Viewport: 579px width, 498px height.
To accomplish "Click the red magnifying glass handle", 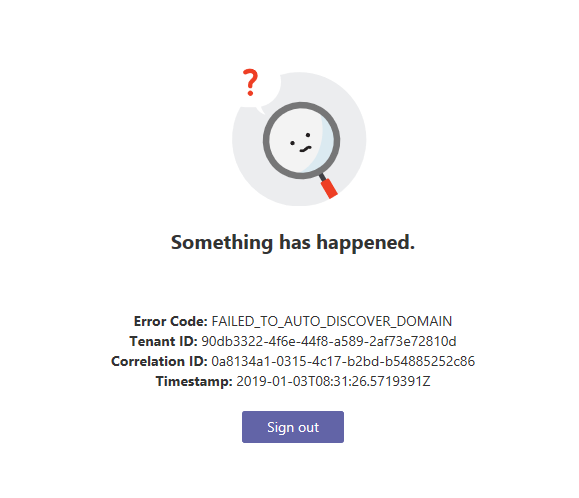I will [x=329, y=189].
